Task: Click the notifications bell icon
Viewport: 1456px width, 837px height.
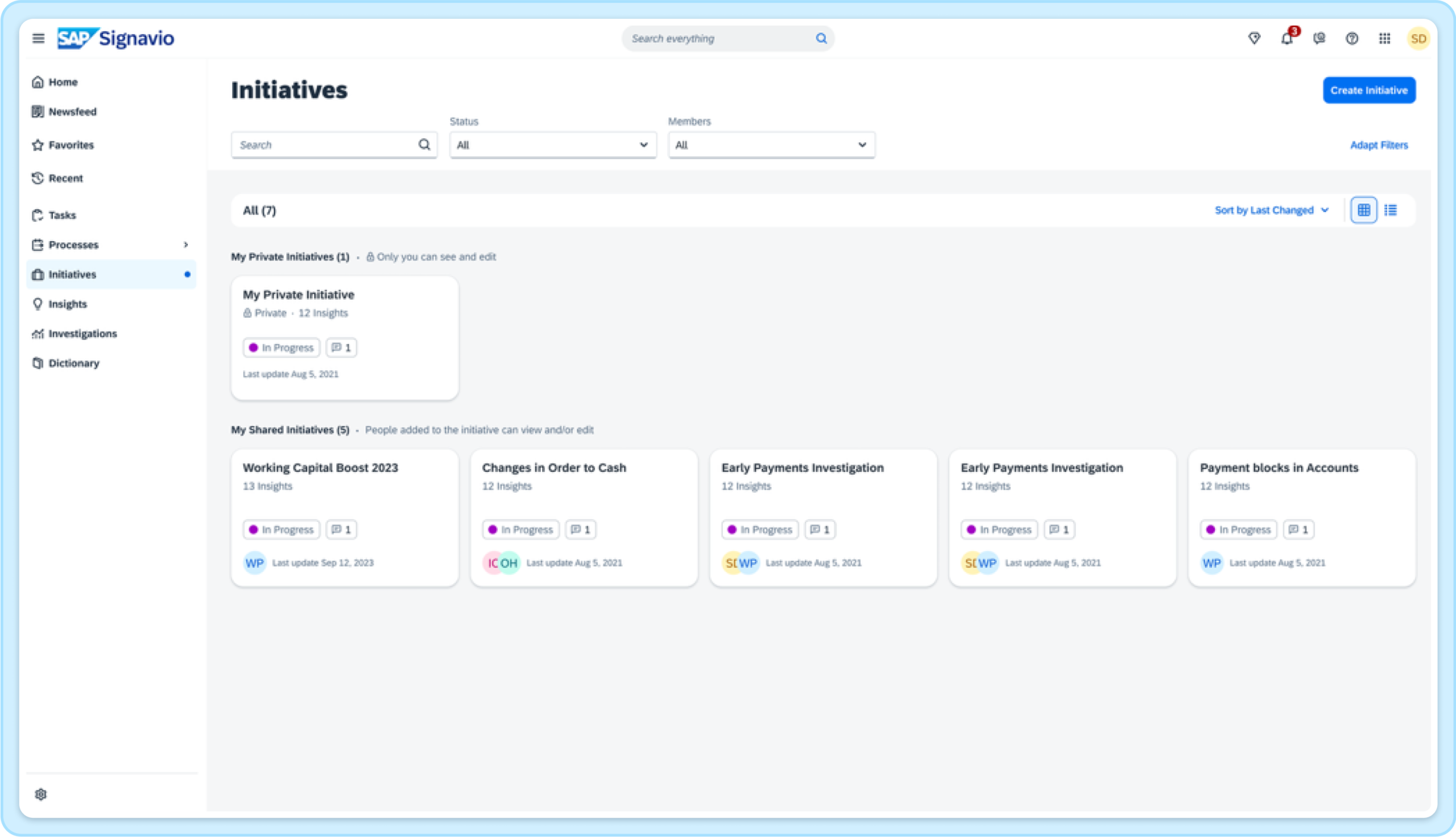Action: (1287, 39)
